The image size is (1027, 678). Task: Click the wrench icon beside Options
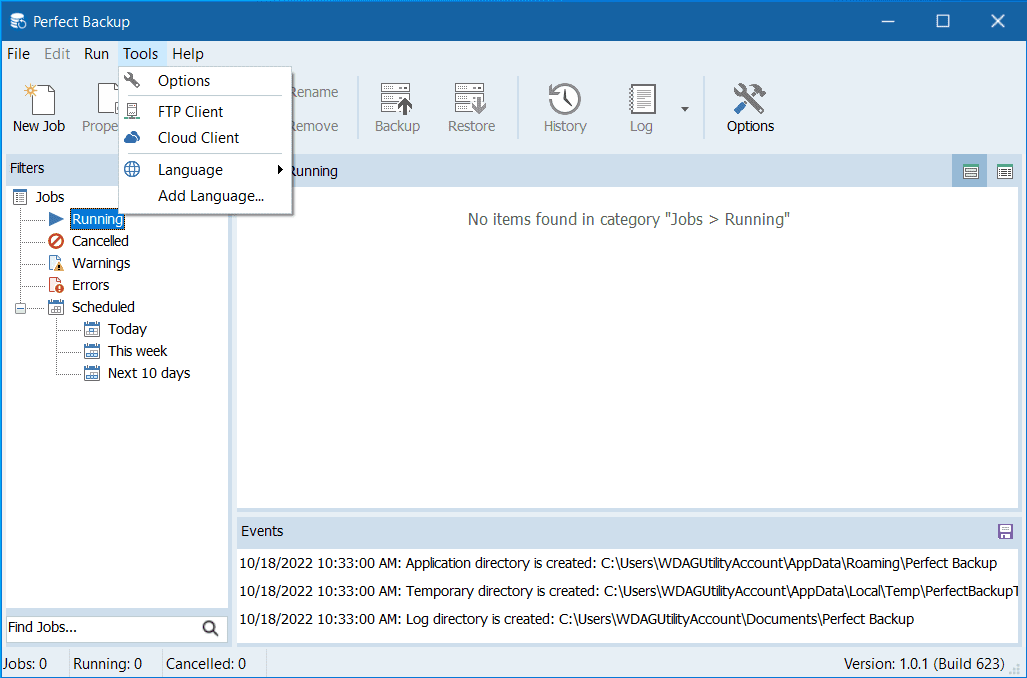click(132, 80)
